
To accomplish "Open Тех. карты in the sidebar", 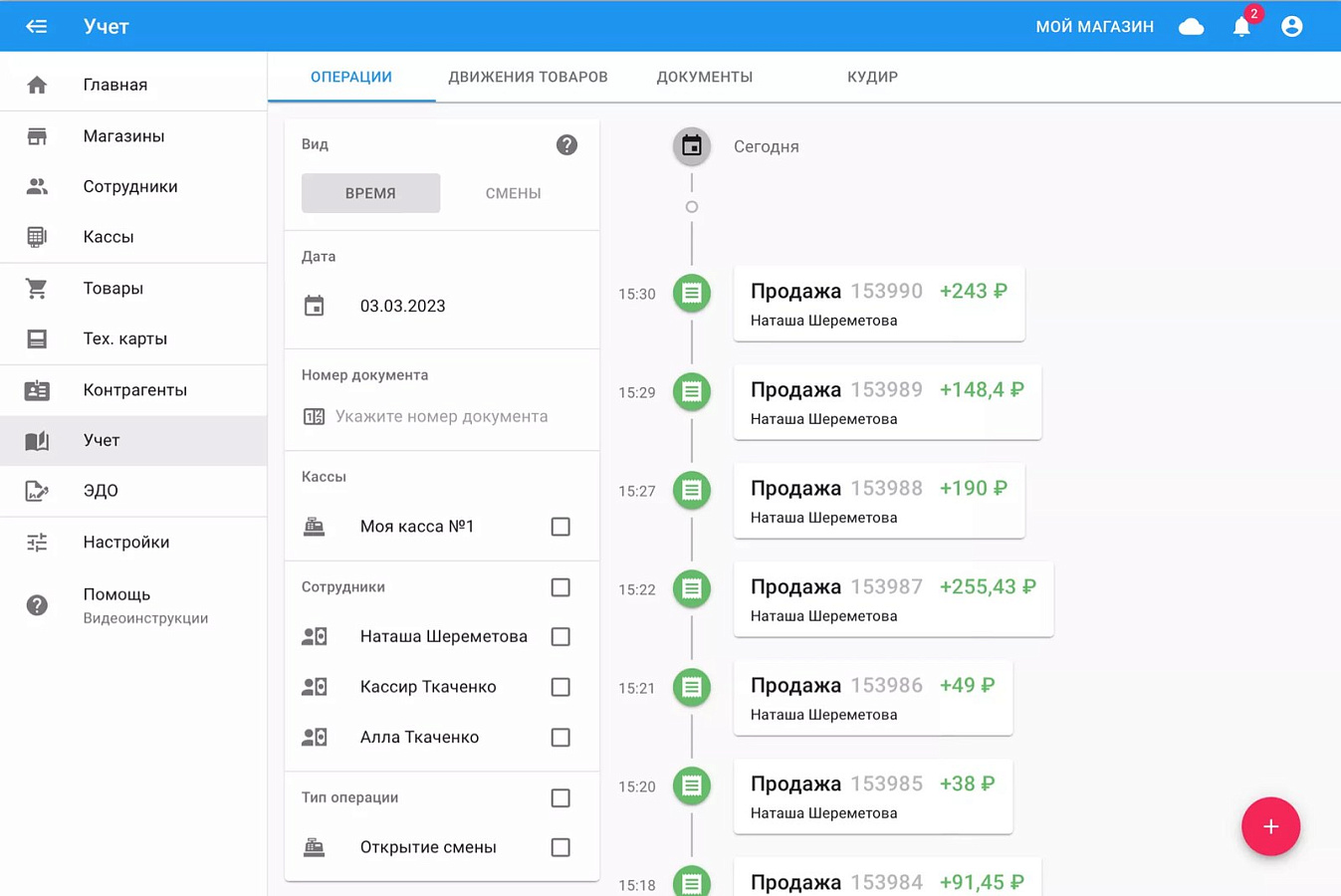I will [133, 339].
